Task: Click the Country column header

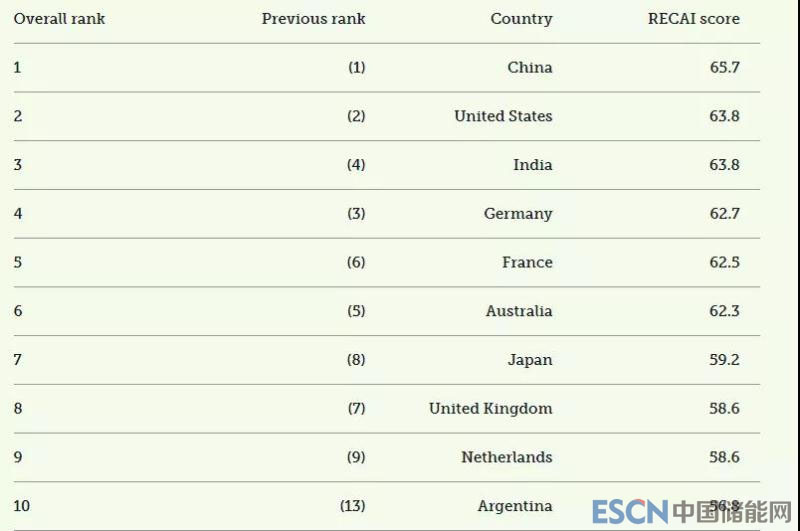Action: click(521, 19)
